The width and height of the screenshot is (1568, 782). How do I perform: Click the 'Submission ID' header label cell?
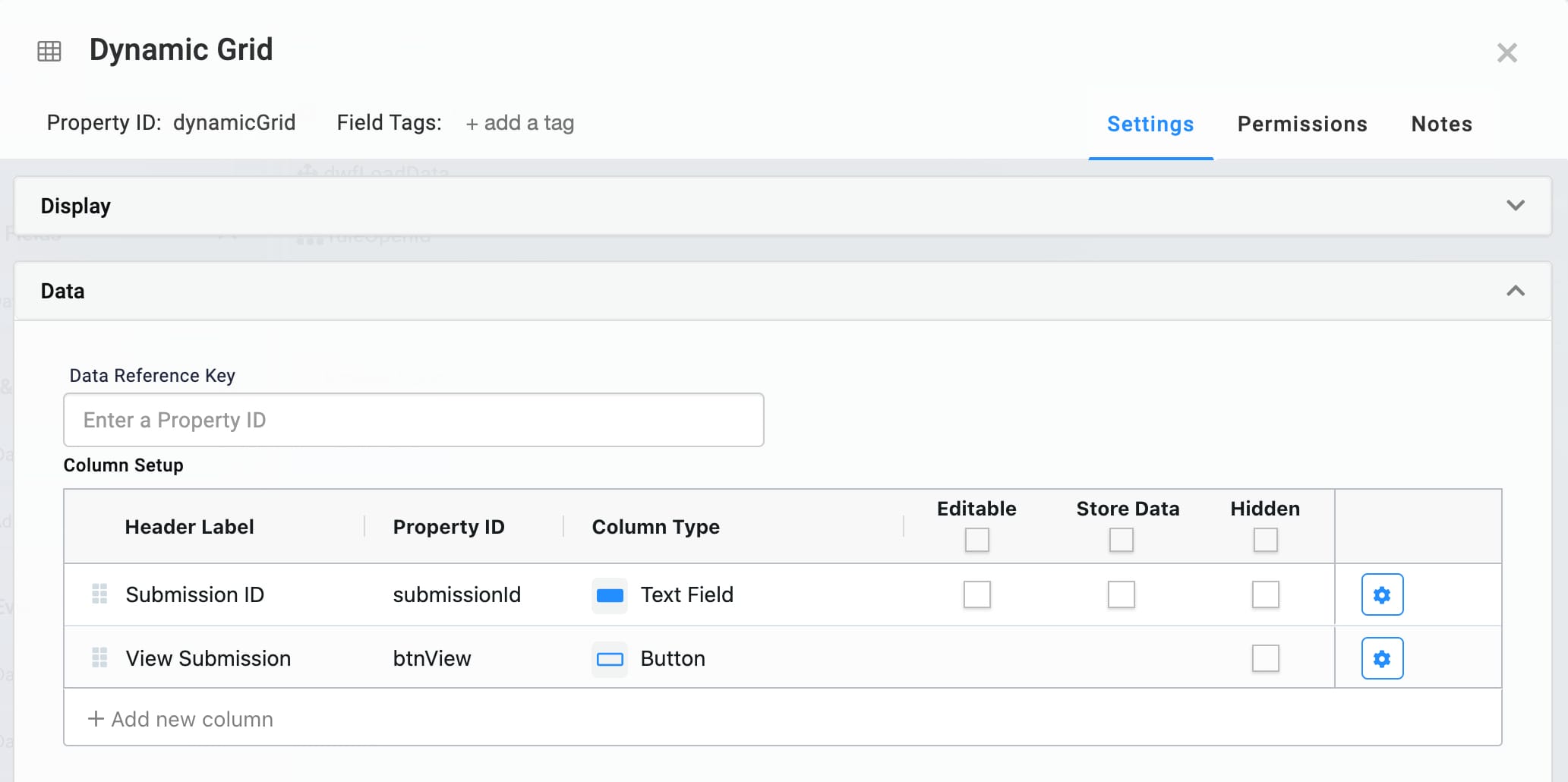click(195, 594)
